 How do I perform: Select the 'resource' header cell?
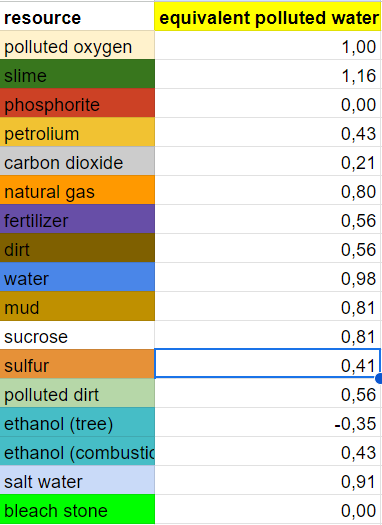coord(77,17)
